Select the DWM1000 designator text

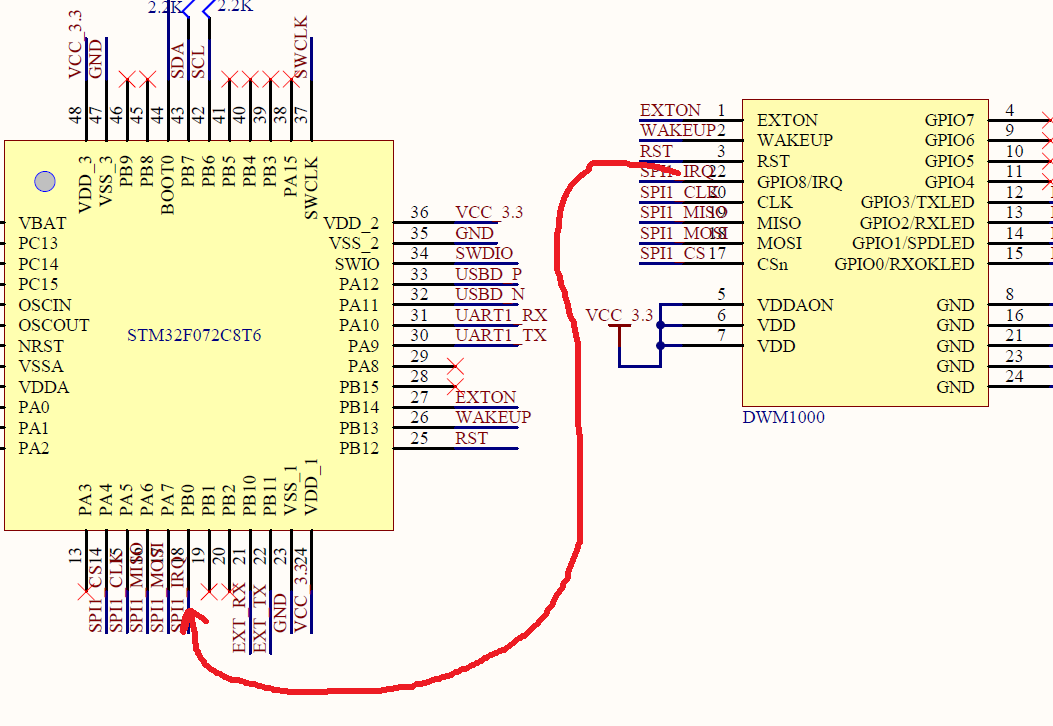coord(784,418)
